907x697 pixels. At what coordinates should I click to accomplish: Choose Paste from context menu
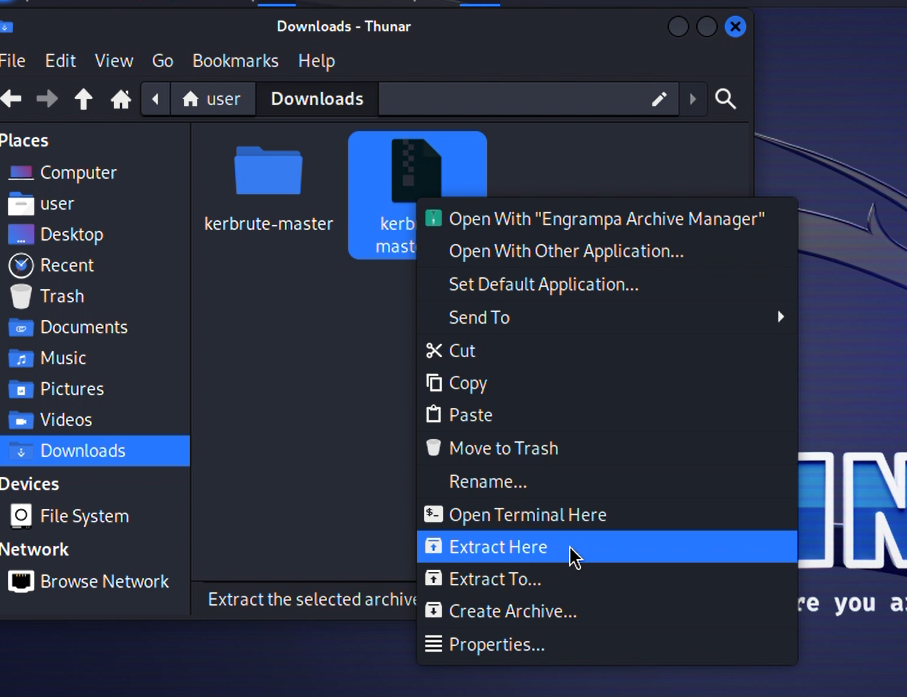click(607, 415)
